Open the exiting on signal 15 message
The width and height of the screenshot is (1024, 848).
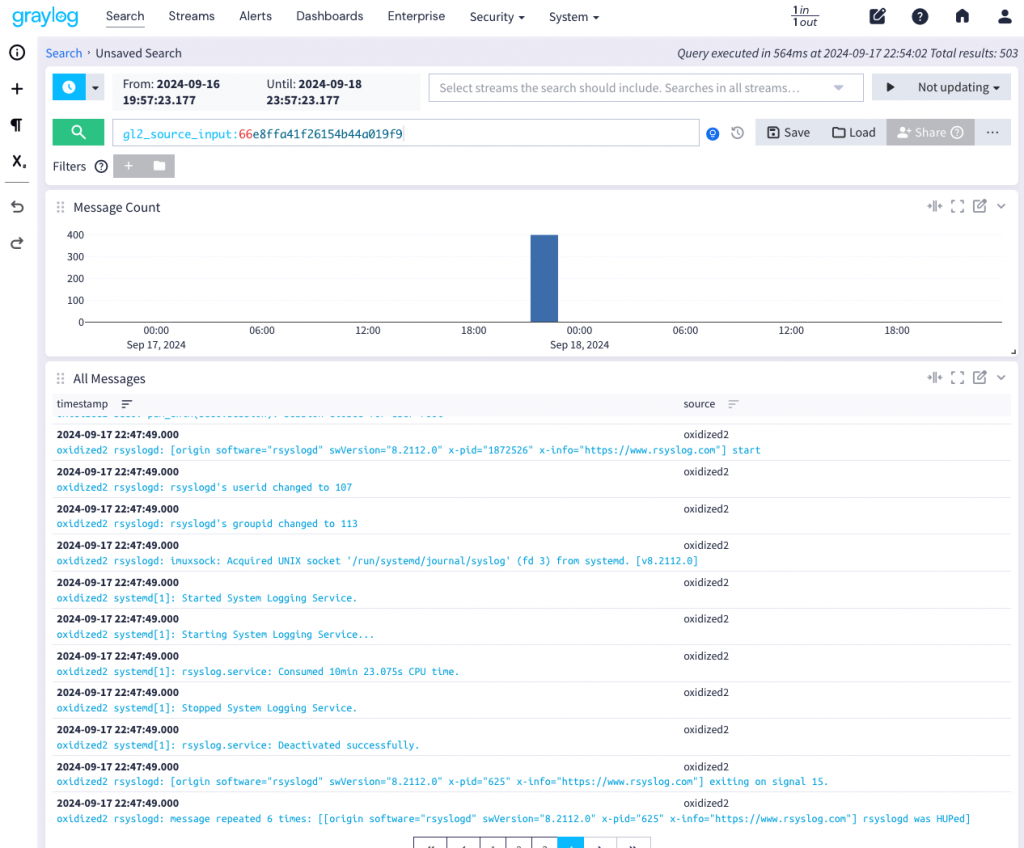point(442,782)
